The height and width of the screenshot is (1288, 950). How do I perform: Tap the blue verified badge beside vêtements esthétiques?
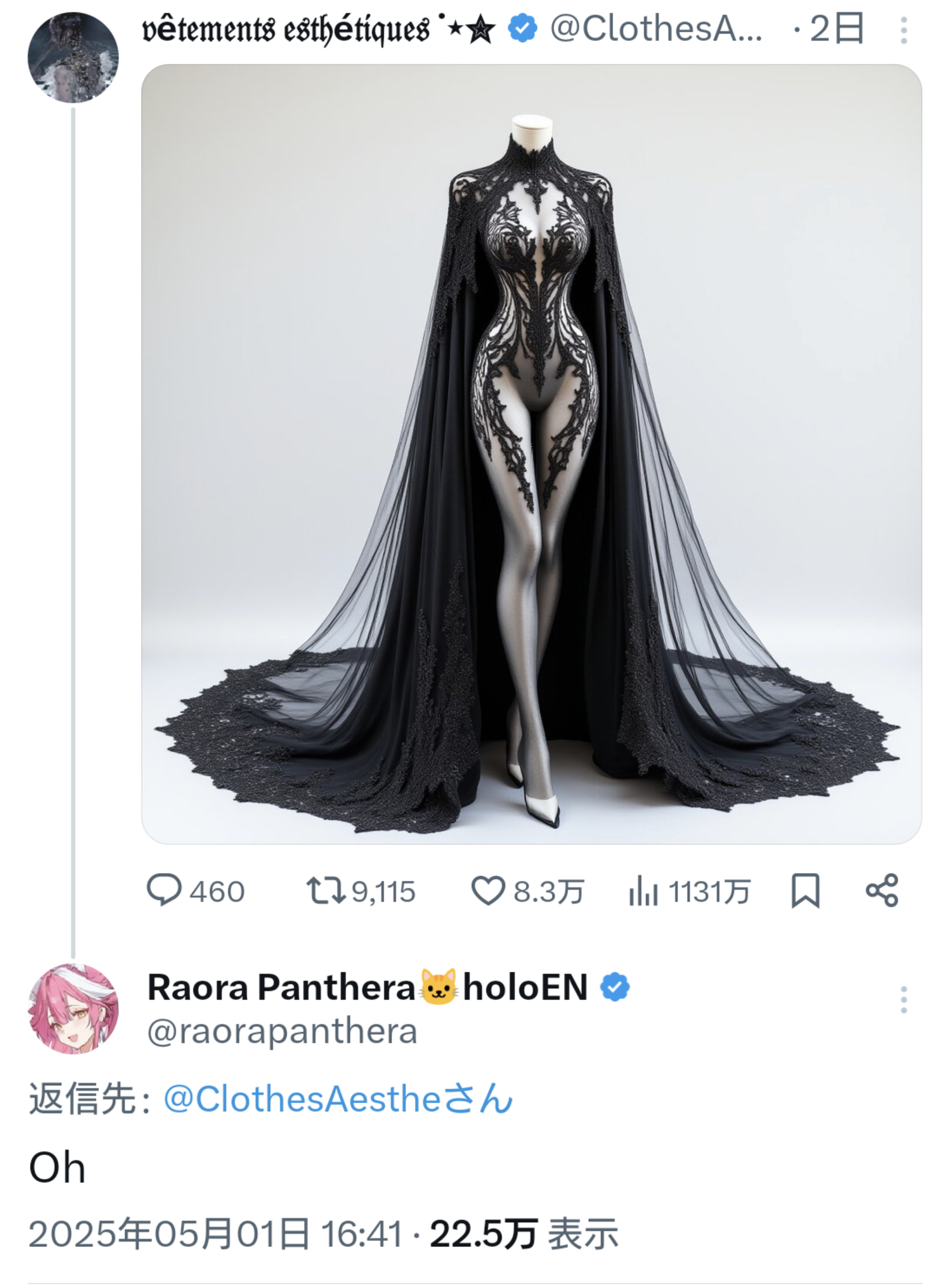click(522, 29)
